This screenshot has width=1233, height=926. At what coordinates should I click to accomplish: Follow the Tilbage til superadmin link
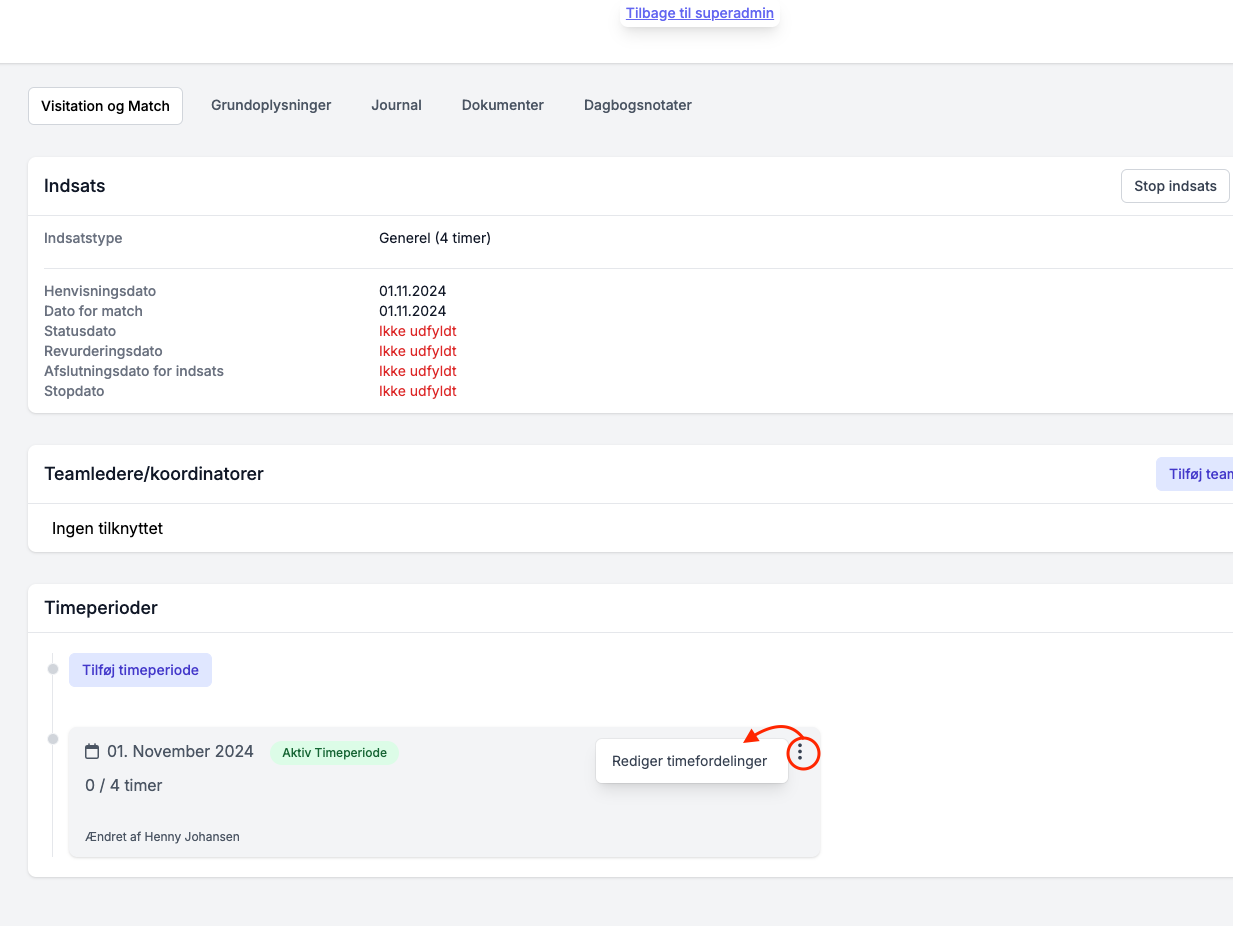(x=700, y=13)
